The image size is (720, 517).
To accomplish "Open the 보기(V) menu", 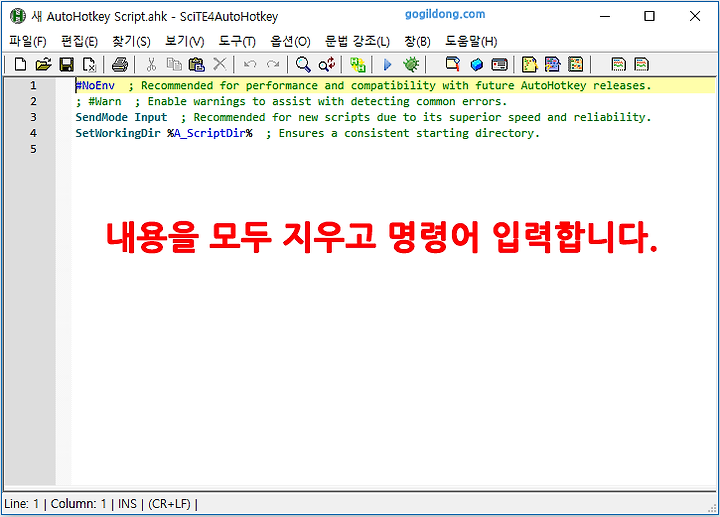I will click(x=185, y=41).
